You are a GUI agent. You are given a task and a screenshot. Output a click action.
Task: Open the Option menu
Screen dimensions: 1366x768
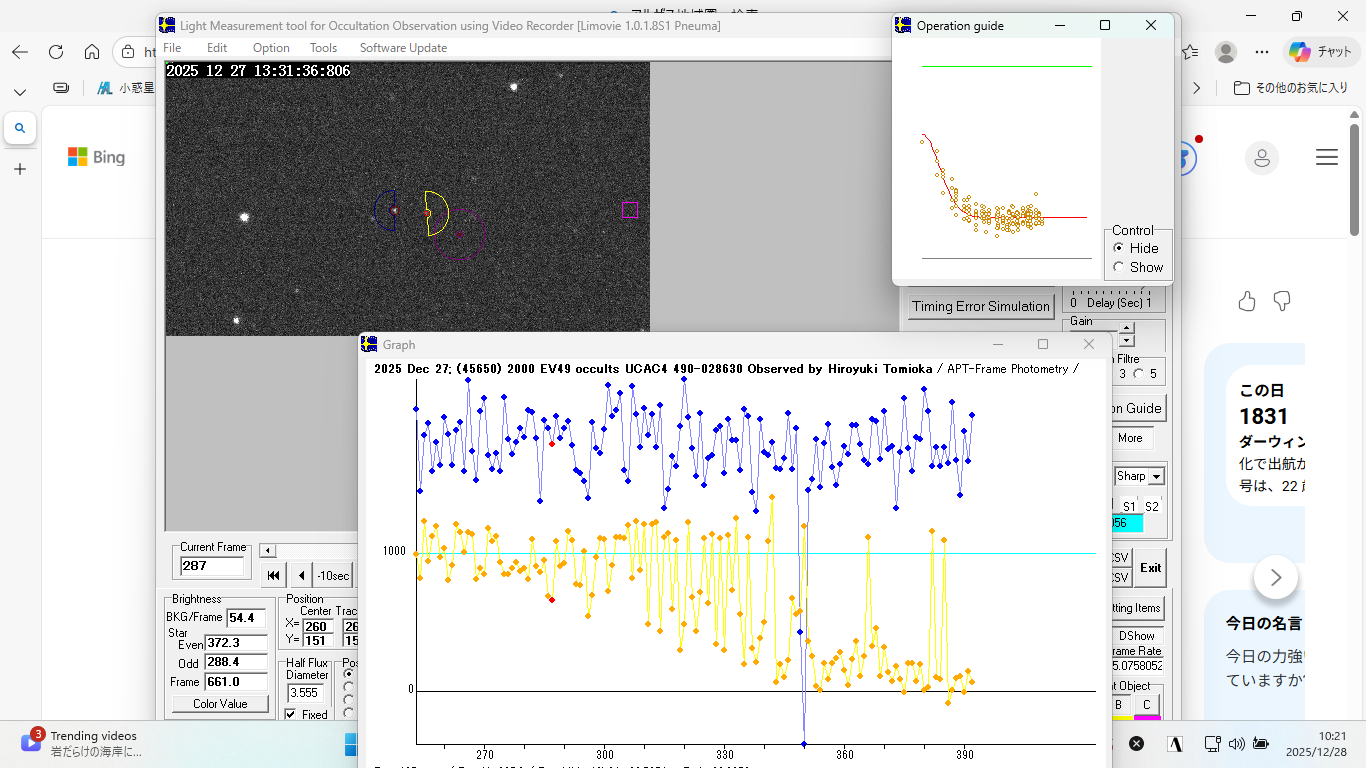(x=270, y=48)
